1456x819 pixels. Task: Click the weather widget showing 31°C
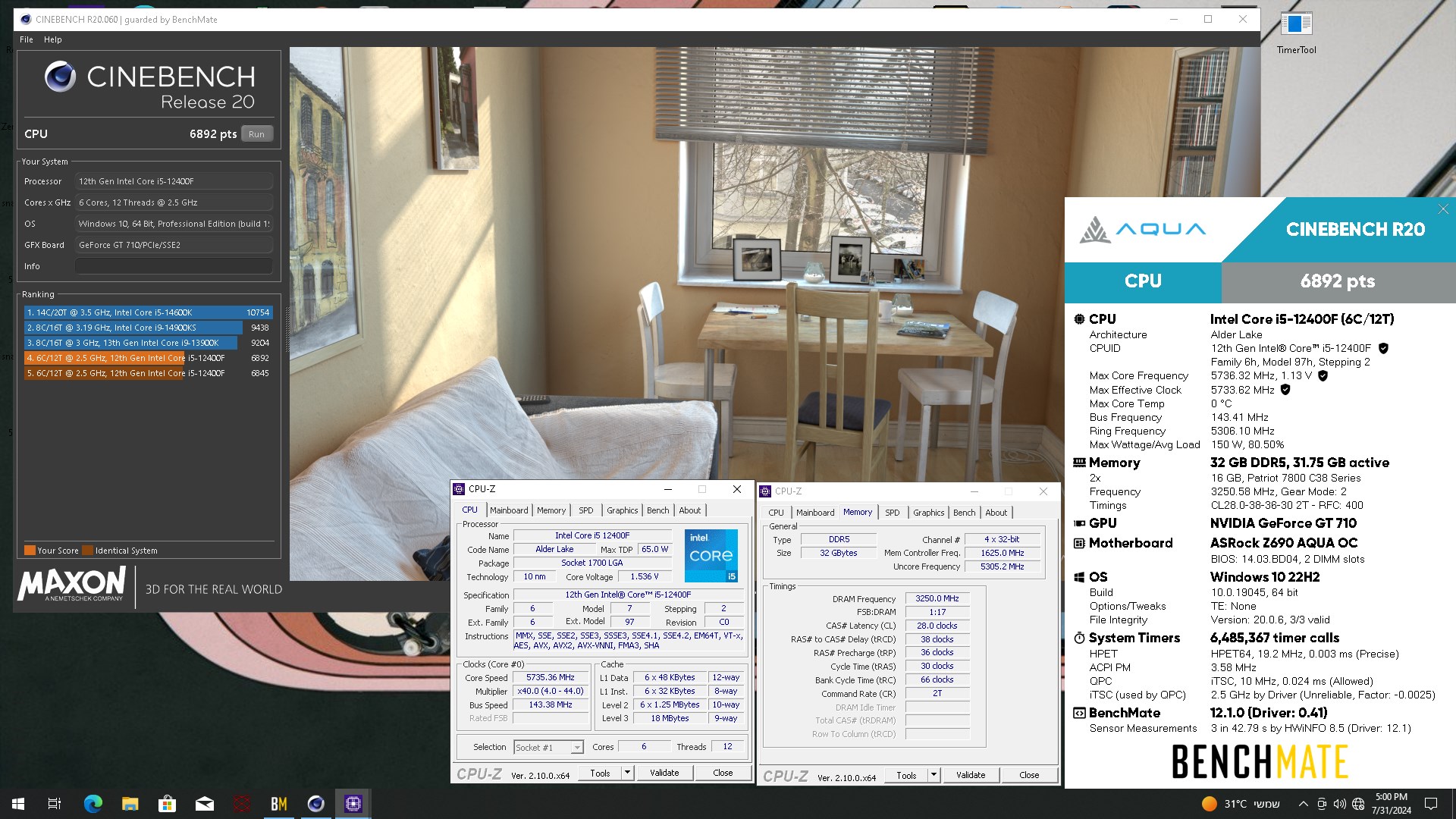tap(1241, 804)
